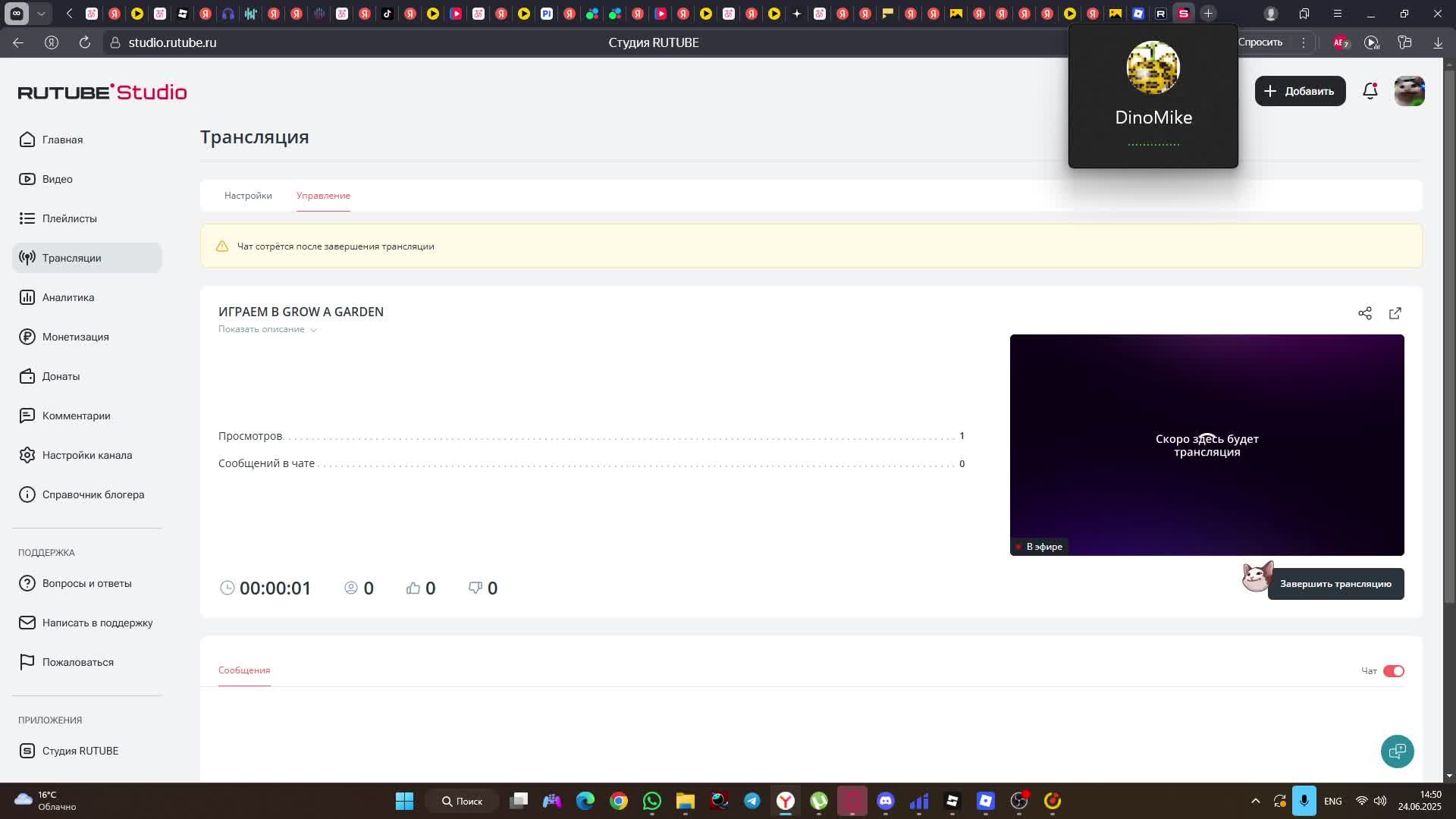
Task: Open Донаты in the sidebar
Action: (61, 376)
